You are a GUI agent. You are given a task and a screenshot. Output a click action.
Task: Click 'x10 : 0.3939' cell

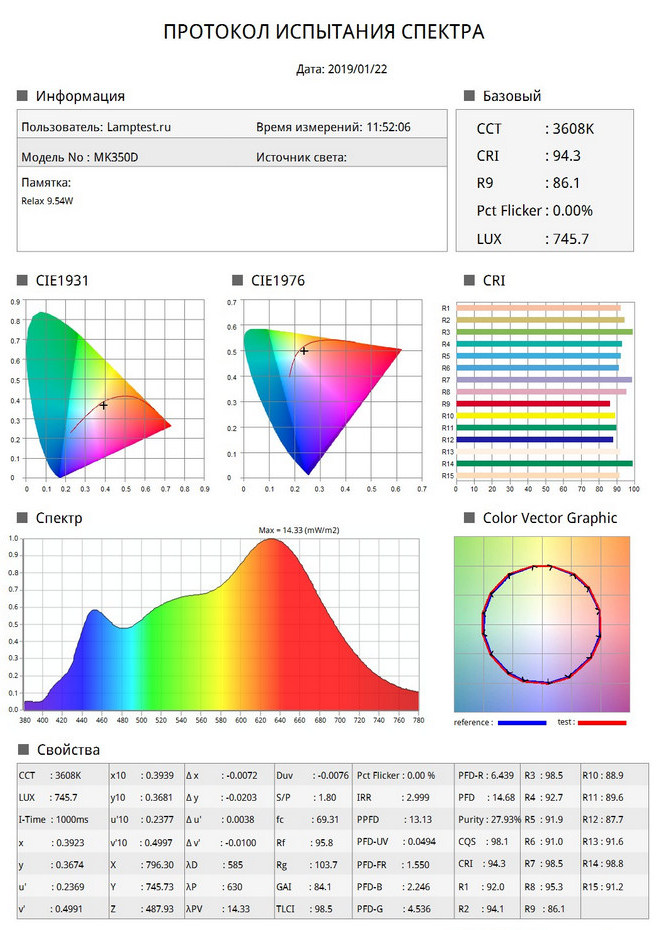[142, 775]
